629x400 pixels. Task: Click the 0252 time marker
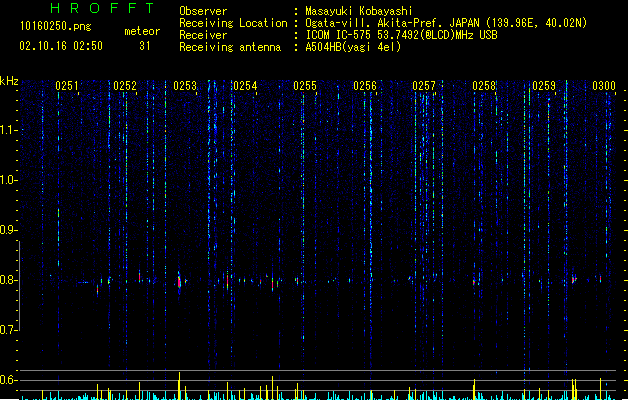[x=125, y=86]
